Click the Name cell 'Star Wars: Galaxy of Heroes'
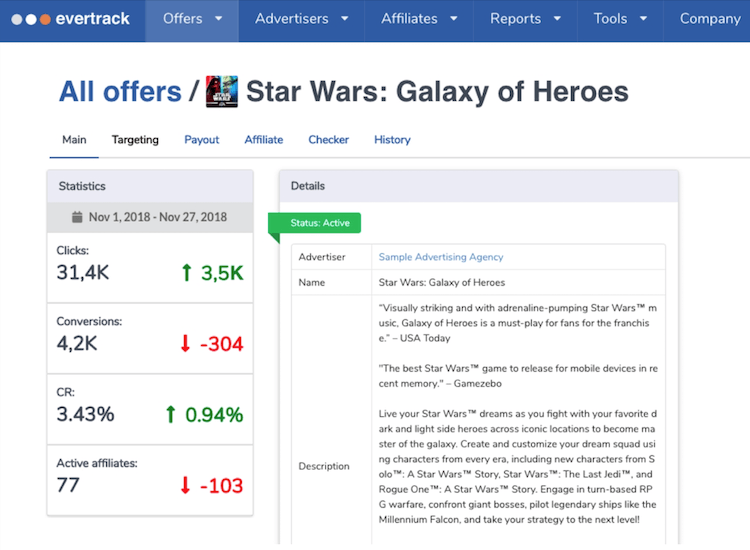The height and width of the screenshot is (550, 750). click(x=441, y=282)
